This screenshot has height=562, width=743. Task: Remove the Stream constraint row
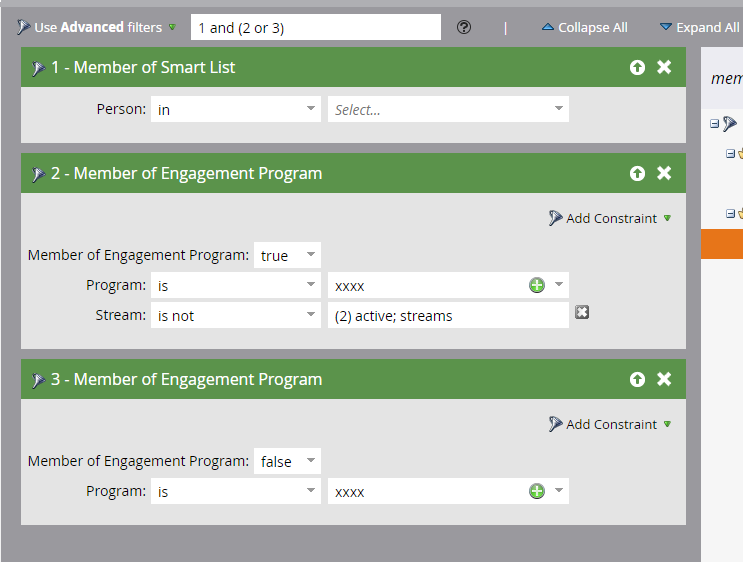582,313
